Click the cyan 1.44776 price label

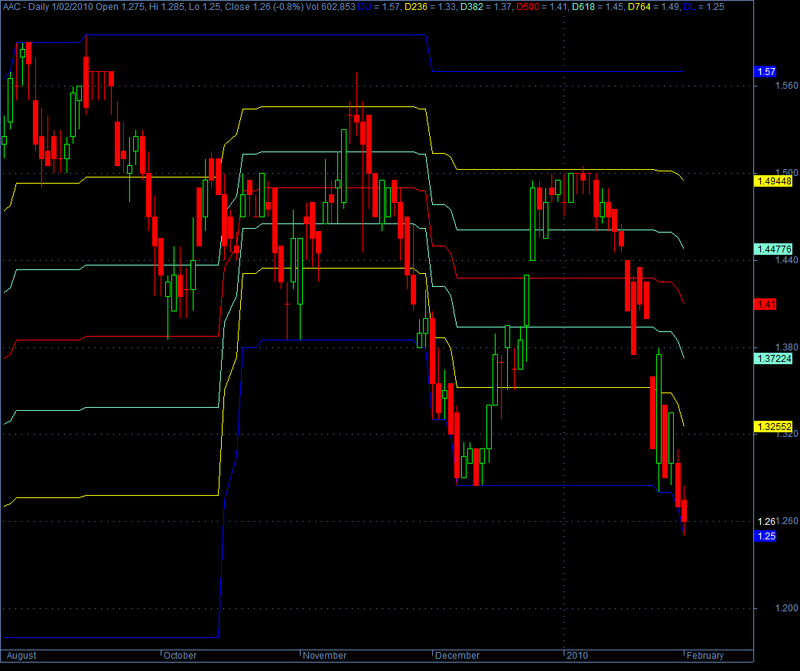(x=773, y=249)
